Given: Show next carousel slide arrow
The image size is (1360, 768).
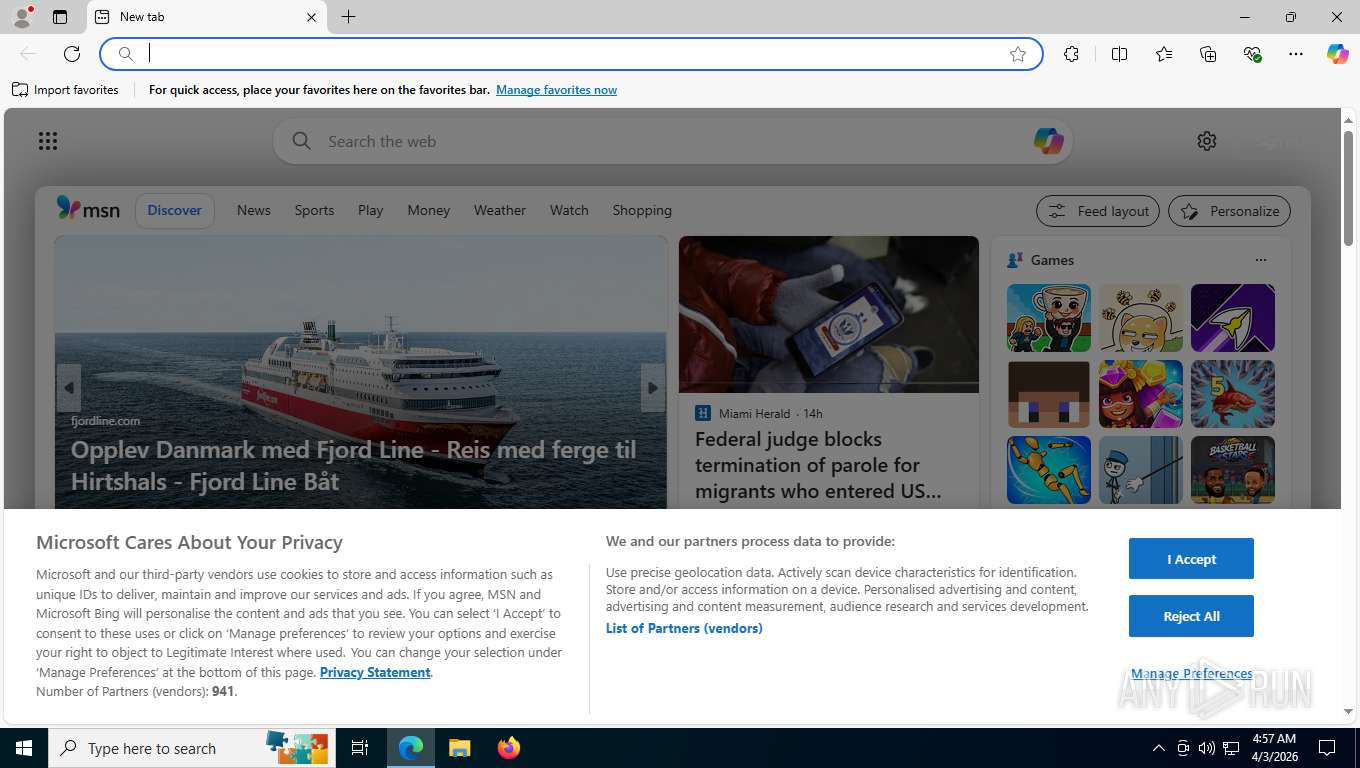Looking at the screenshot, I should (653, 388).
